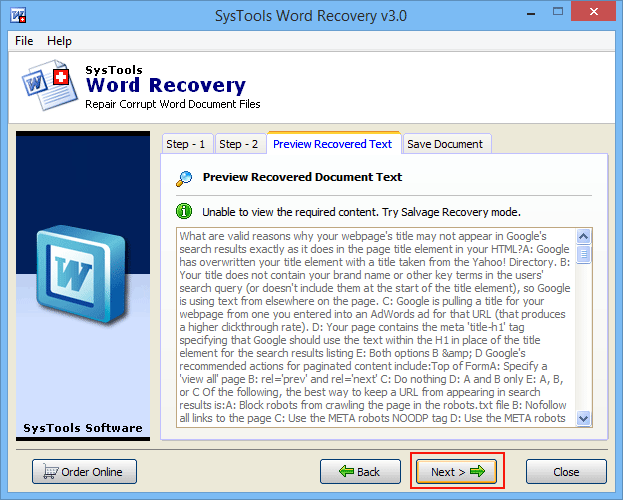Switch to the Step - 2 tab
The width and height of the screenshot is (623, 500).
click(239, 144)
